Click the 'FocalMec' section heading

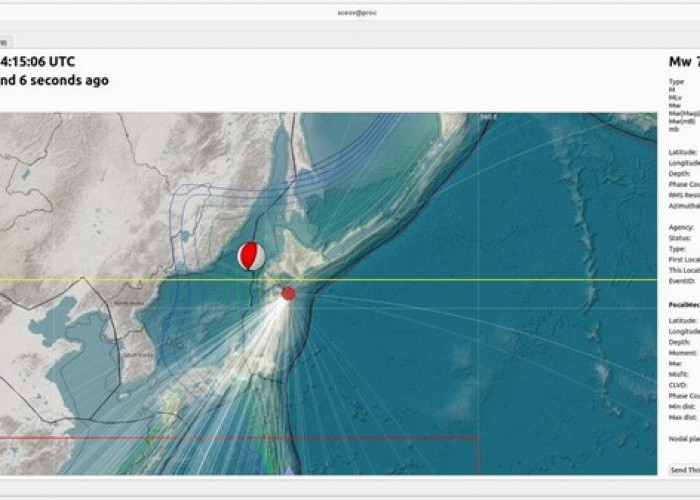(684, 304)
